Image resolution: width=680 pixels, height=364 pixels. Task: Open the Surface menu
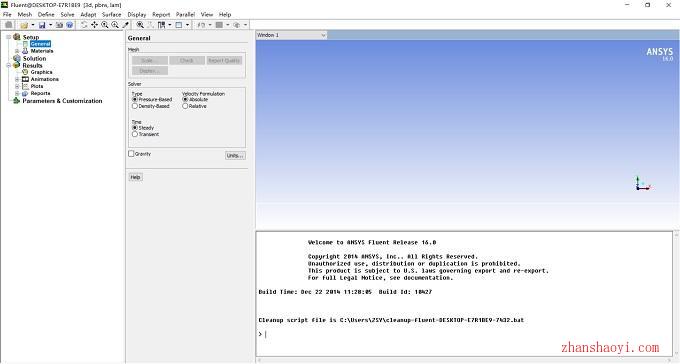tap(111, 14)
